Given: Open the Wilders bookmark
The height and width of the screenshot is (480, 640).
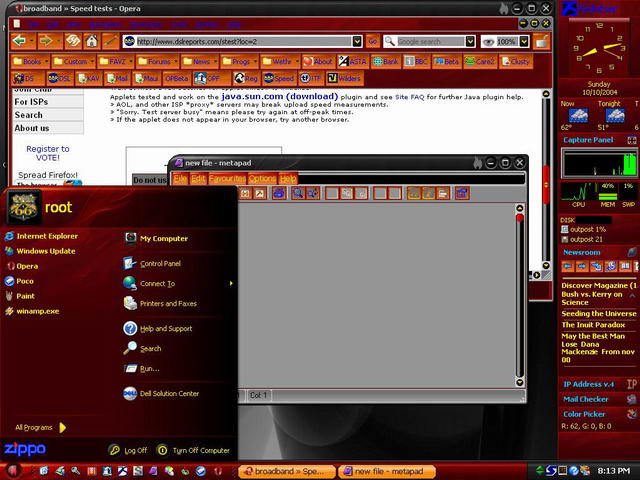Looking at the screenshot, I should [x=344, y=78].
